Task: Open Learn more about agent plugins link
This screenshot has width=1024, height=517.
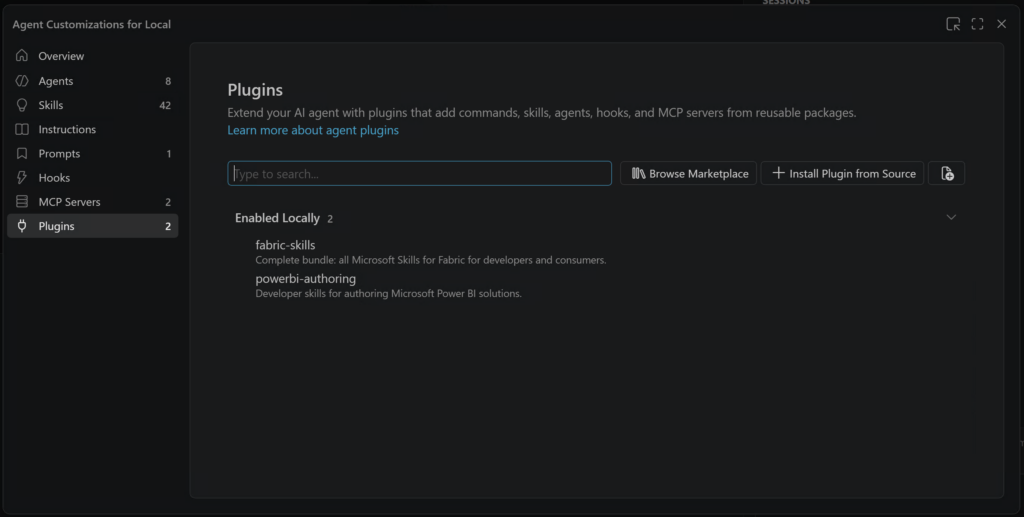Action: tap(313, 130)
